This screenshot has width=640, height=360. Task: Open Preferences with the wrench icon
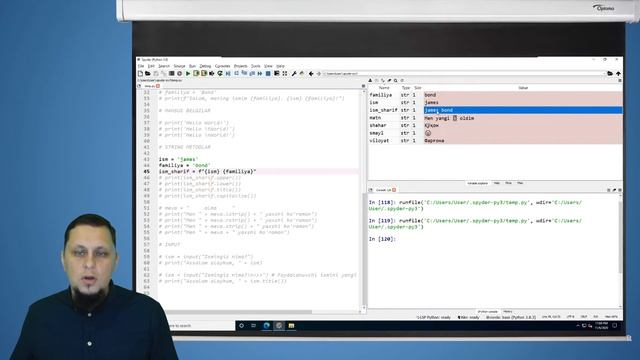(294, 73)
